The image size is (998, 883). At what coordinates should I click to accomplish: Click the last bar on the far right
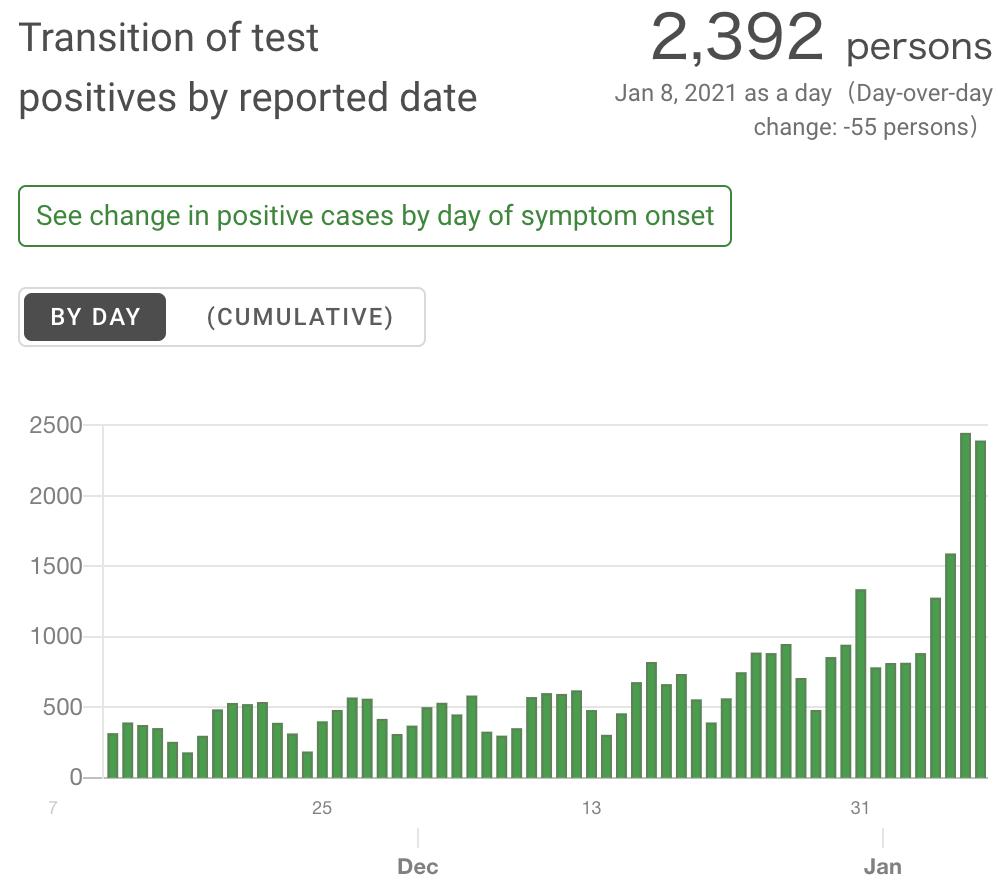[981, 609]
